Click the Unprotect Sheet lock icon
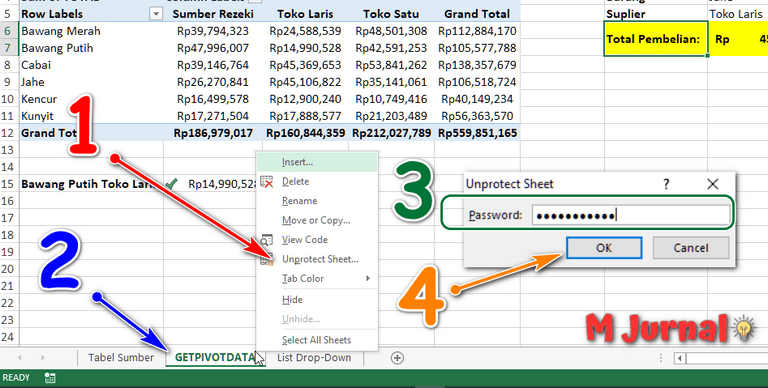The image size is (768, 388). [266, 260]
